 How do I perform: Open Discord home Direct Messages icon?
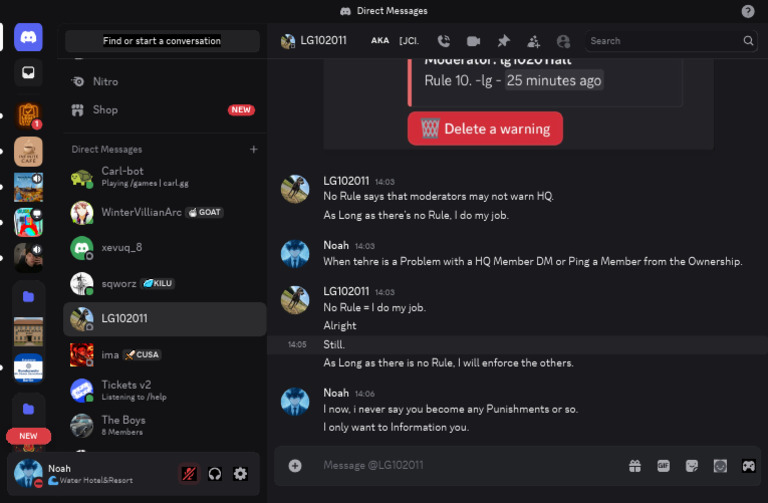coord(28,37)
